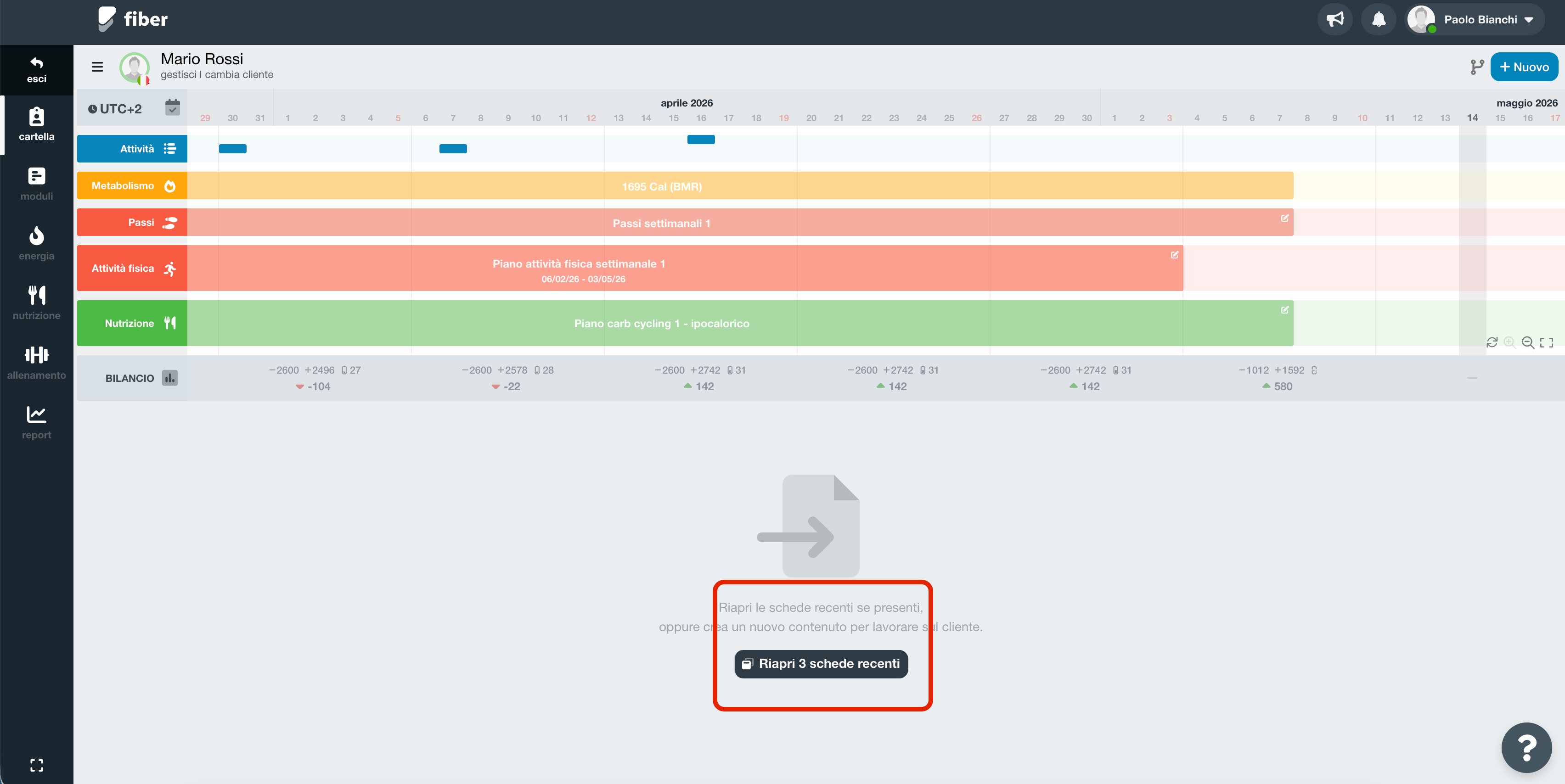Click the -104 balance value
This screenshot has width=1565, height=784.
click(318, 386)
